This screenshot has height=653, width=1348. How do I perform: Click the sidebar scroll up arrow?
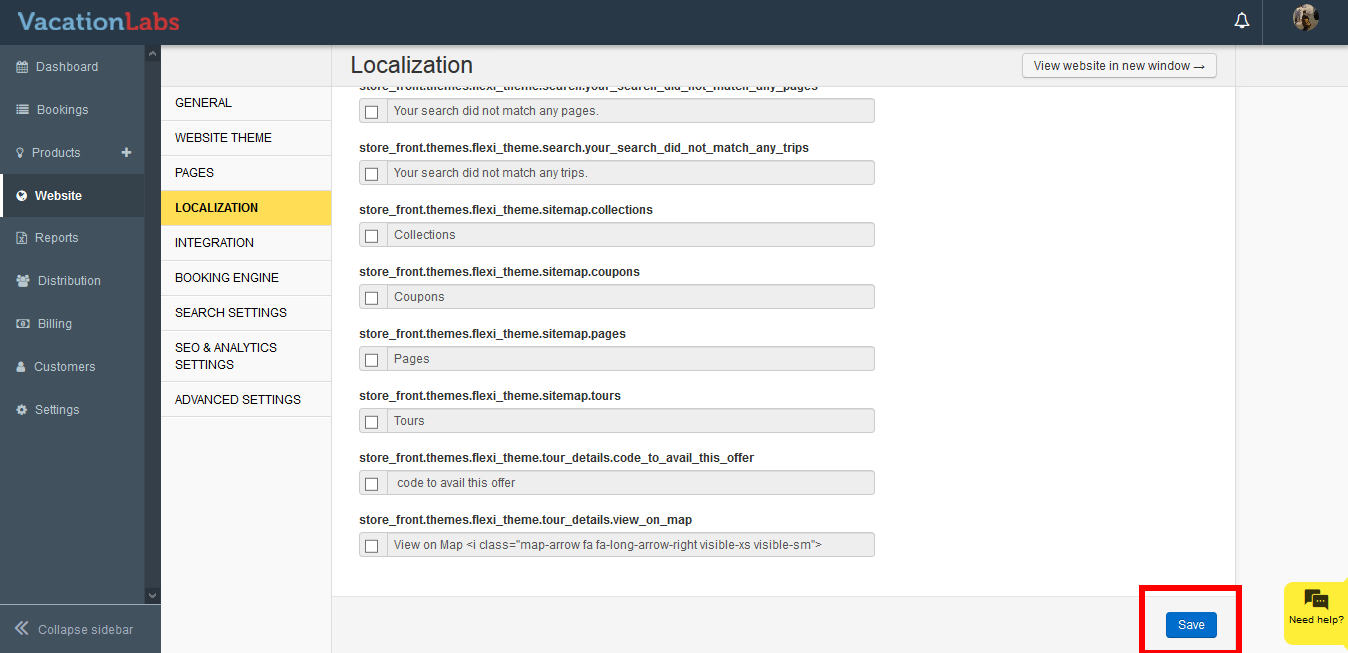pos(152,53)
